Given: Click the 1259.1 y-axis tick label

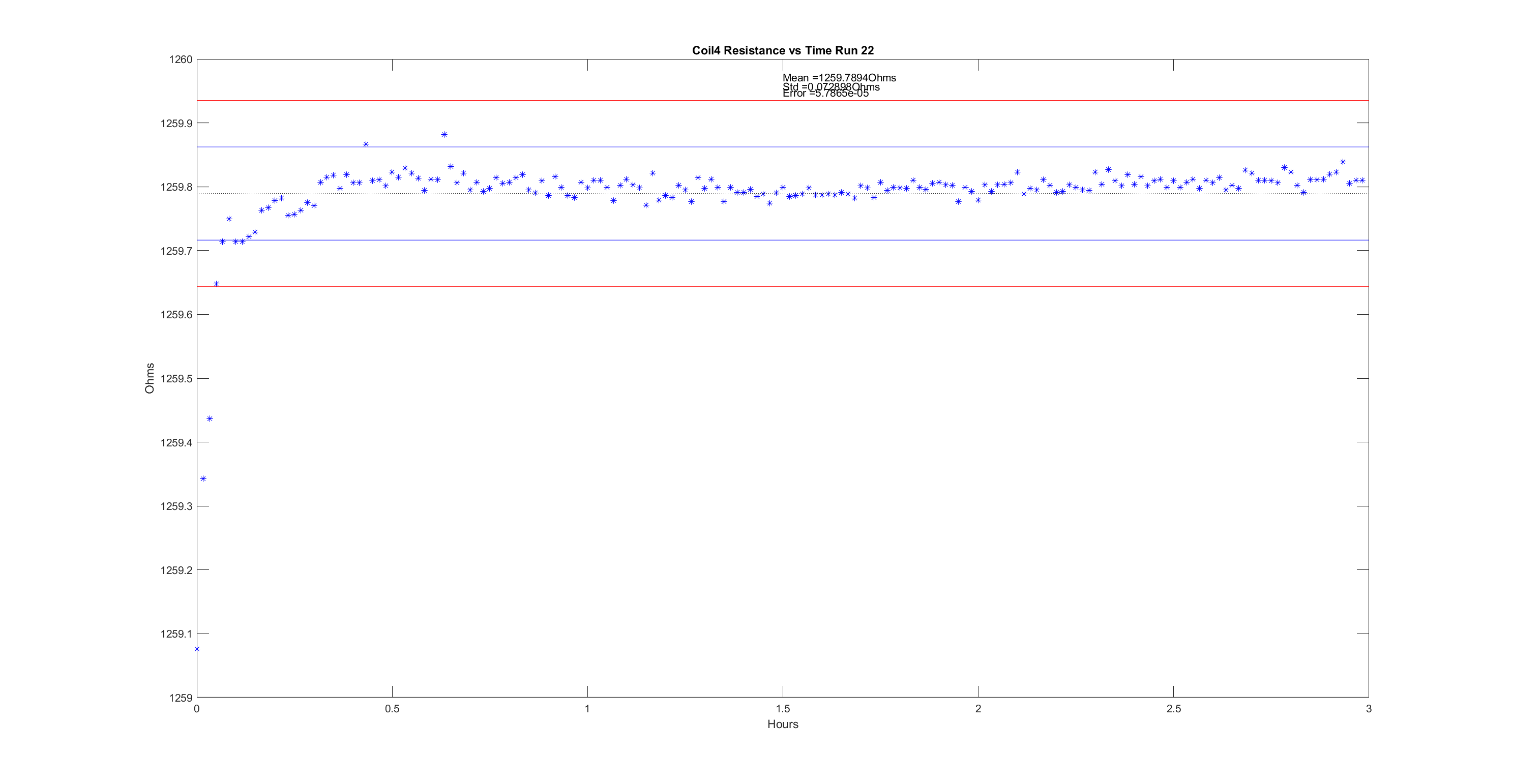Looking at the screenshot, I should [176, 634].
